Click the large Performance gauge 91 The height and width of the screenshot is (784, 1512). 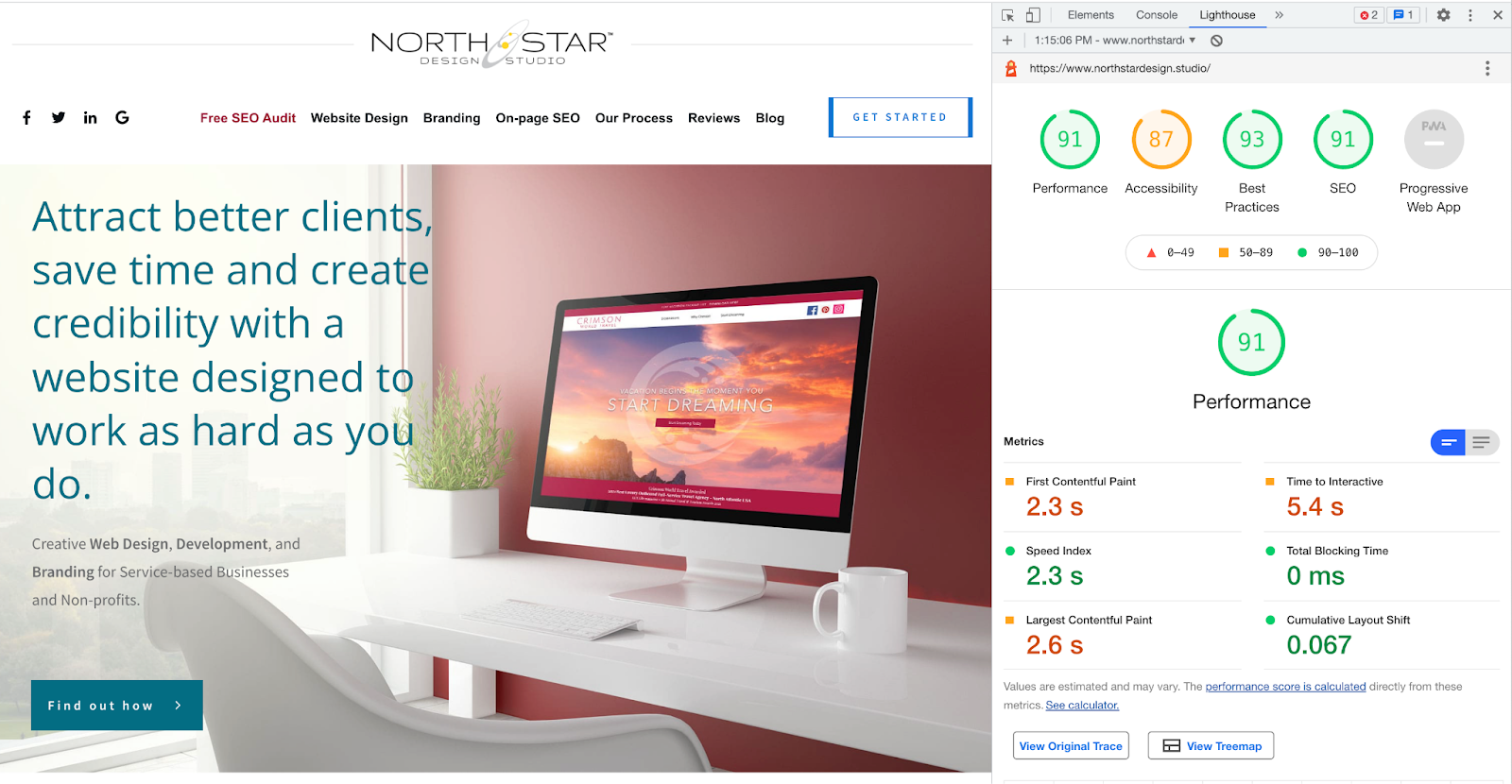click(1251, 342)
